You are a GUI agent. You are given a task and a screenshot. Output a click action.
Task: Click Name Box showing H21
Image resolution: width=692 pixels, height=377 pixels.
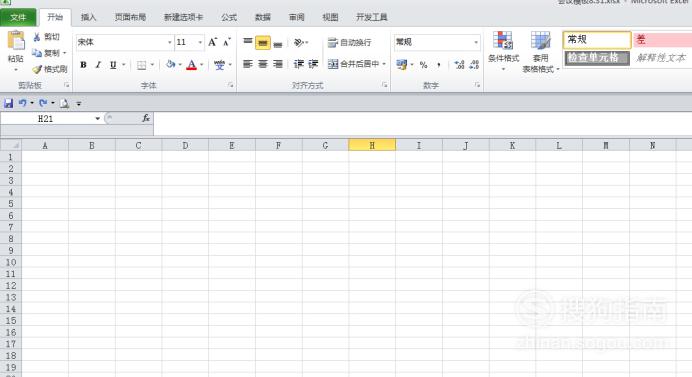[x=45, y=118]
